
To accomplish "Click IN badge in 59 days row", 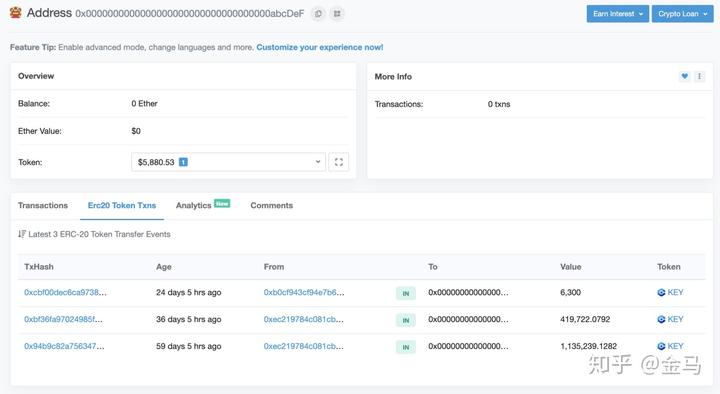I will pyautogui.click(x=406, y=347).
